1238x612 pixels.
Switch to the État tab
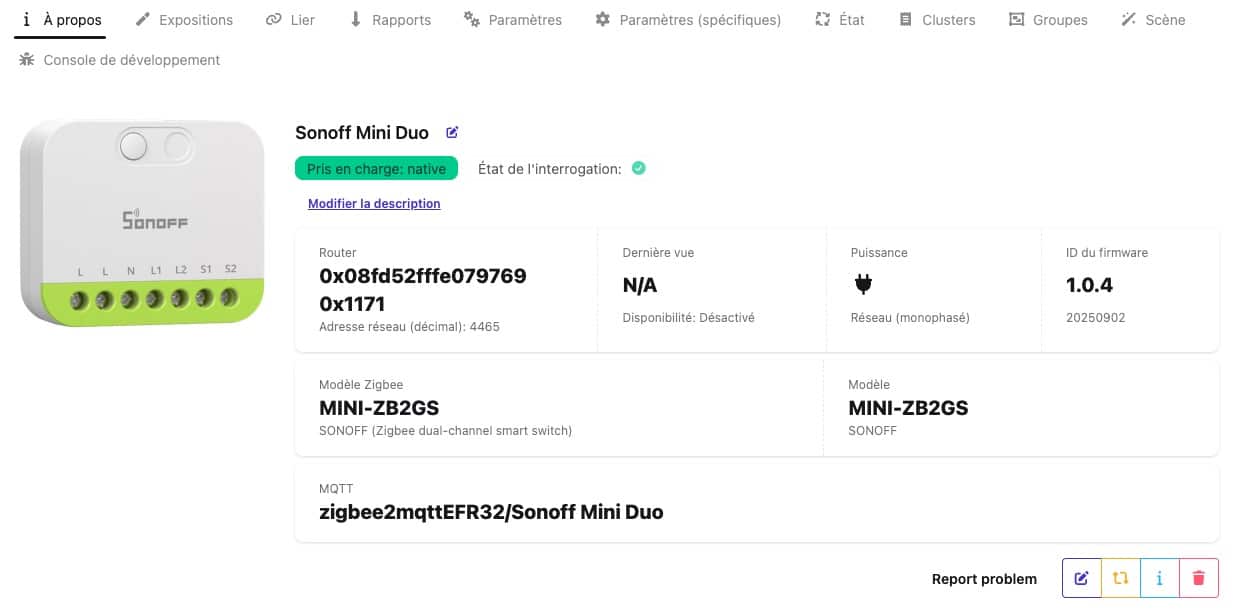coord(840,20)
